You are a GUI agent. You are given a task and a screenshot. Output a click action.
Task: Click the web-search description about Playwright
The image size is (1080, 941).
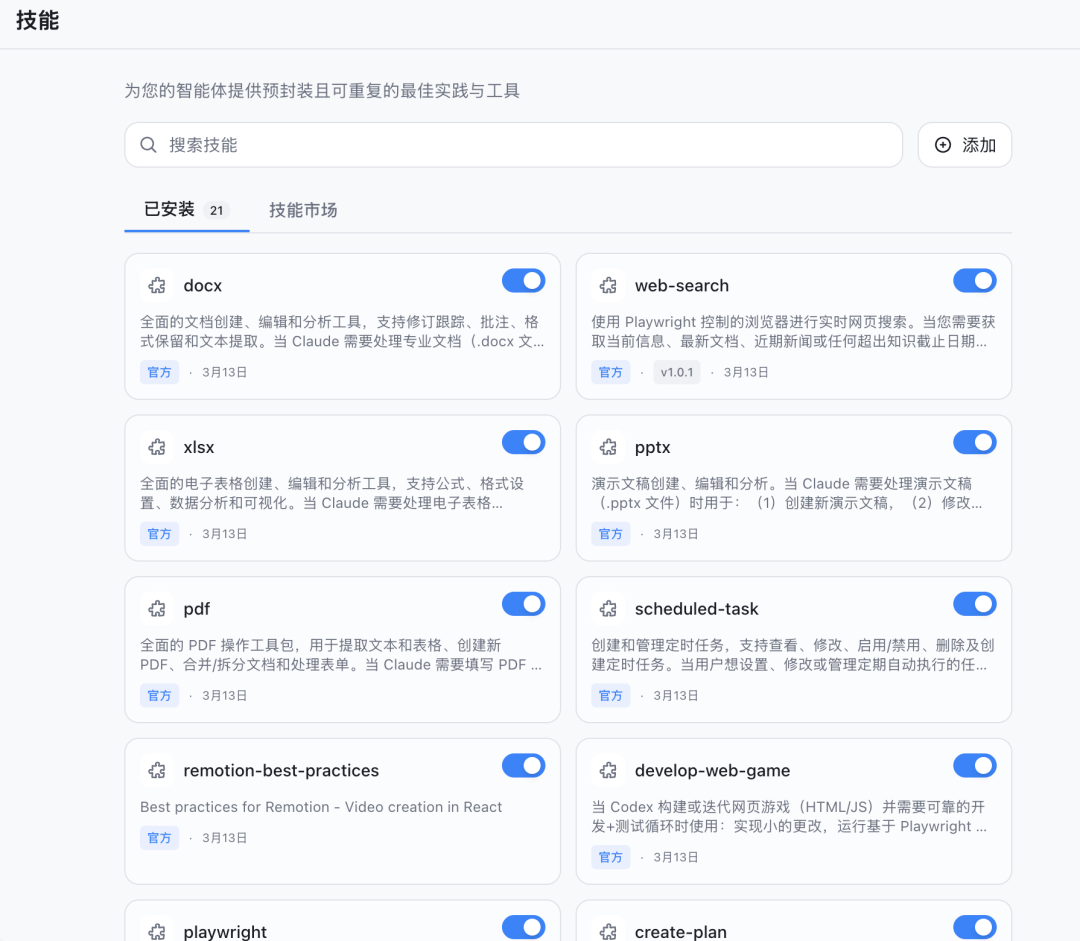pyautogui.click(x=793, y=331)
